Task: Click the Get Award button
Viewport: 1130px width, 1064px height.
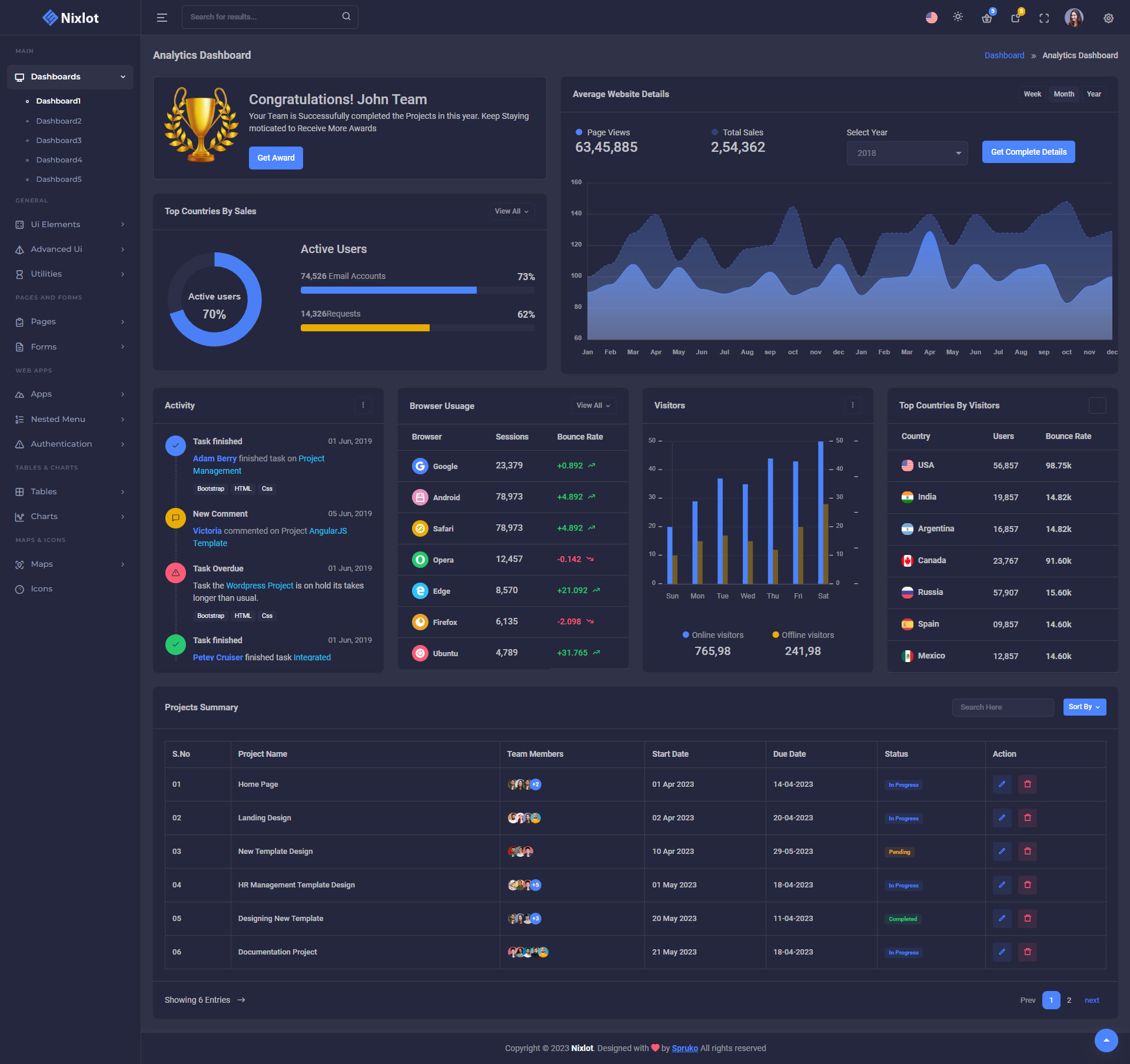Action: (x=275, y=158)
